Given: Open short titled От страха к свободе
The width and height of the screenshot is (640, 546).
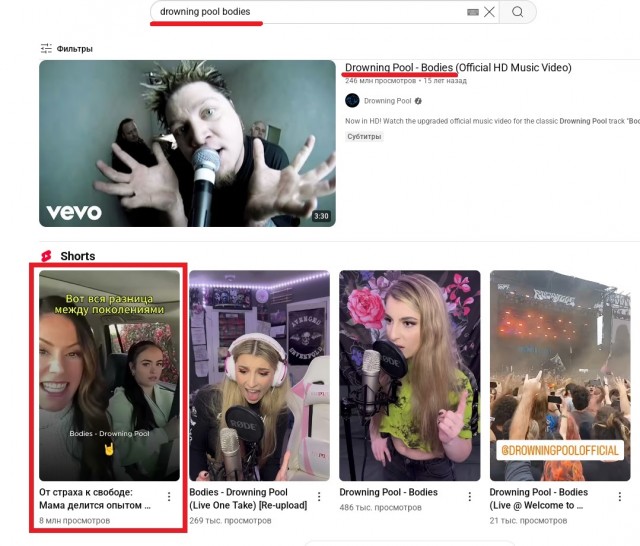Looking at the screenshot, I should pyautogui.click(x=95, y=499).
